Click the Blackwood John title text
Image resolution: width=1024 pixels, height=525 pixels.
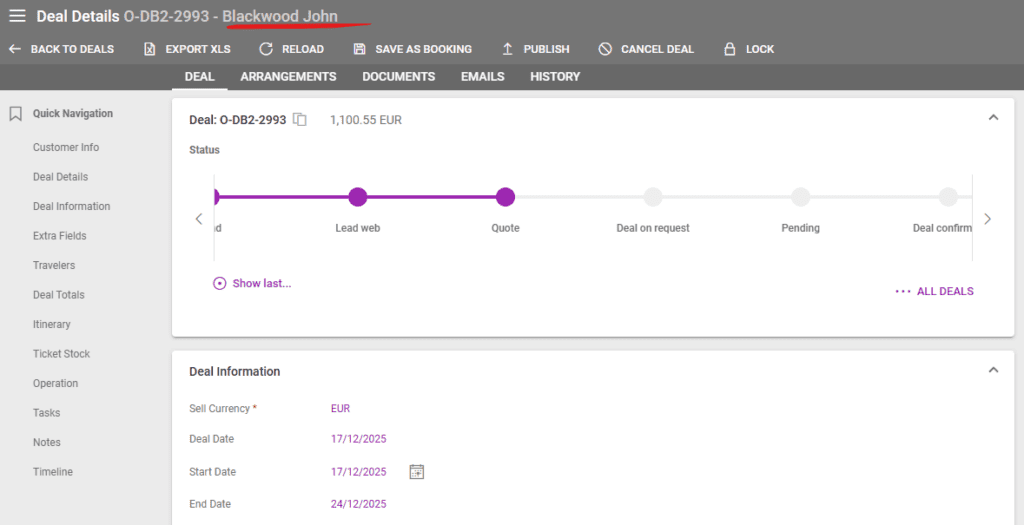coord(280,16)
